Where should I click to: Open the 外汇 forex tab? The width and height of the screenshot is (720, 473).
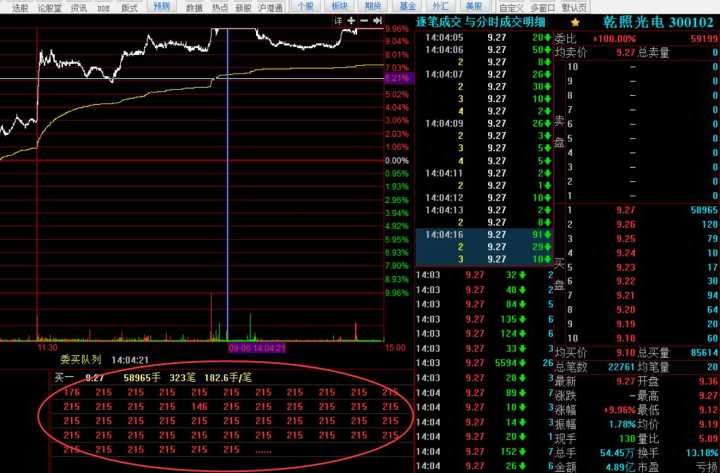click(440, 6)
